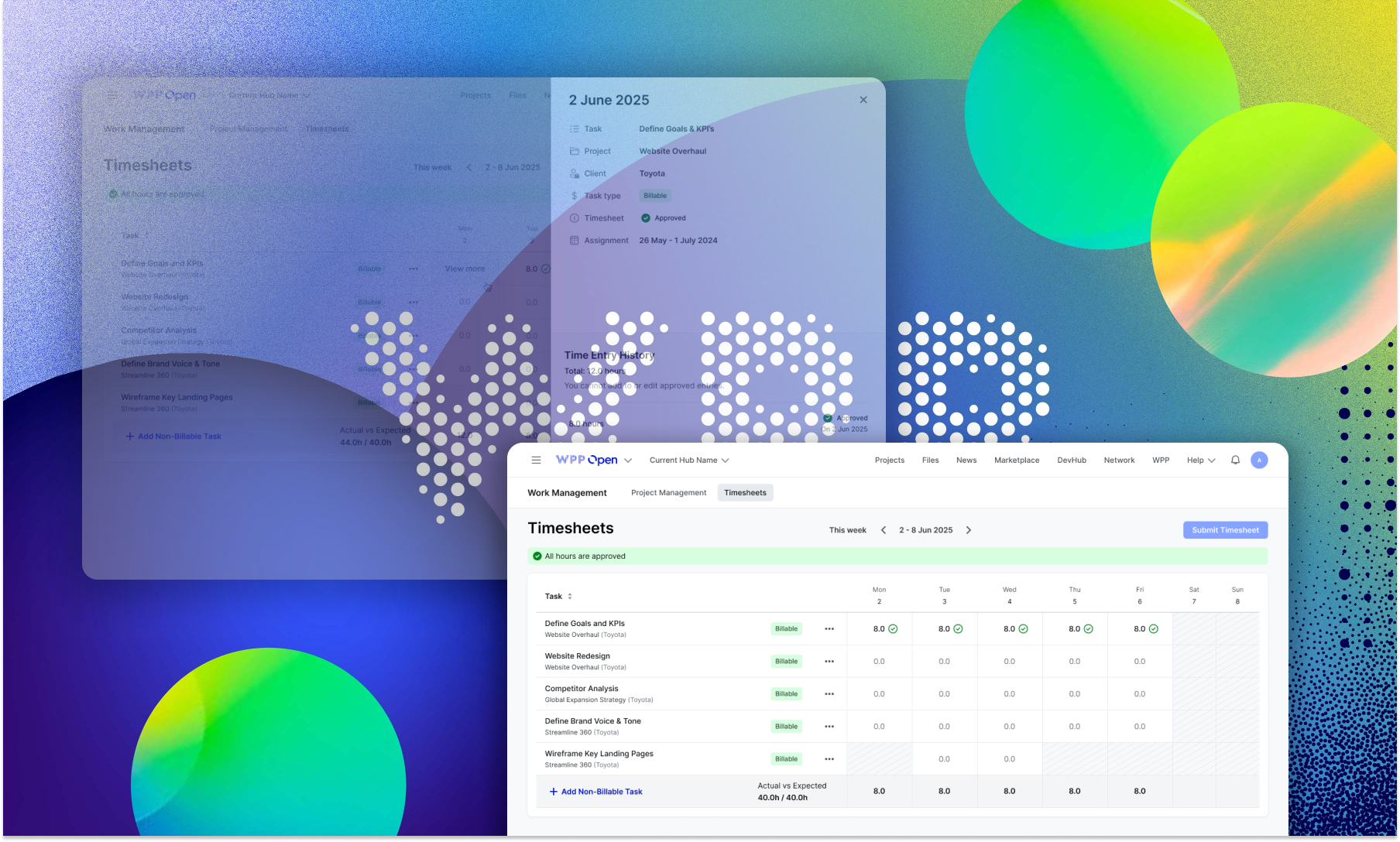1400x842 pixels.
Task: Click Friday hours cell for Define Brand Voice
Action: pyautogui.click(x=1140, y=727)
